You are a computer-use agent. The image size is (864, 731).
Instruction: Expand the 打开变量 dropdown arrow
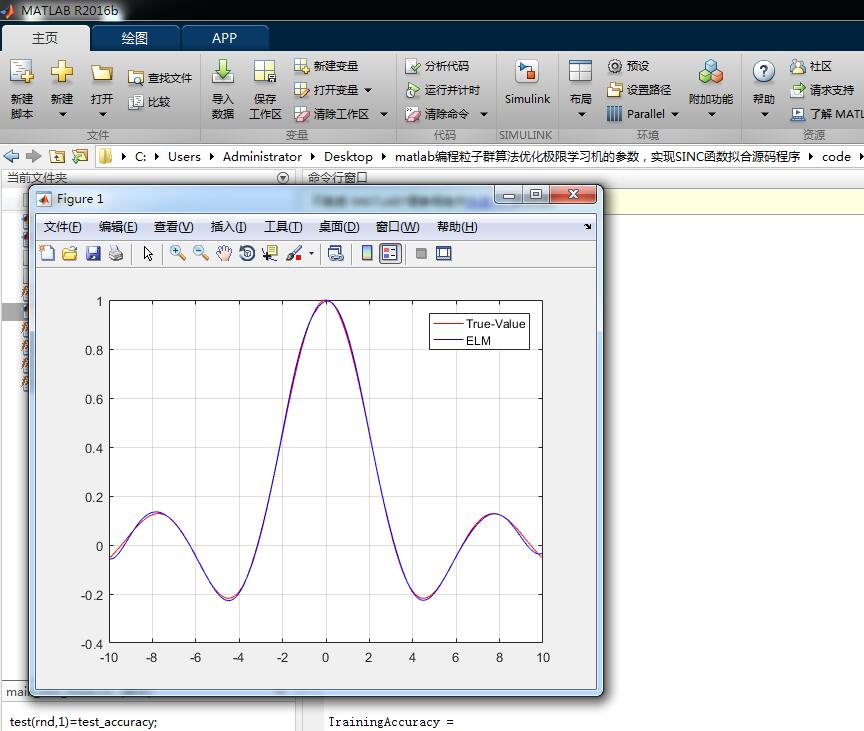[368, 90]
